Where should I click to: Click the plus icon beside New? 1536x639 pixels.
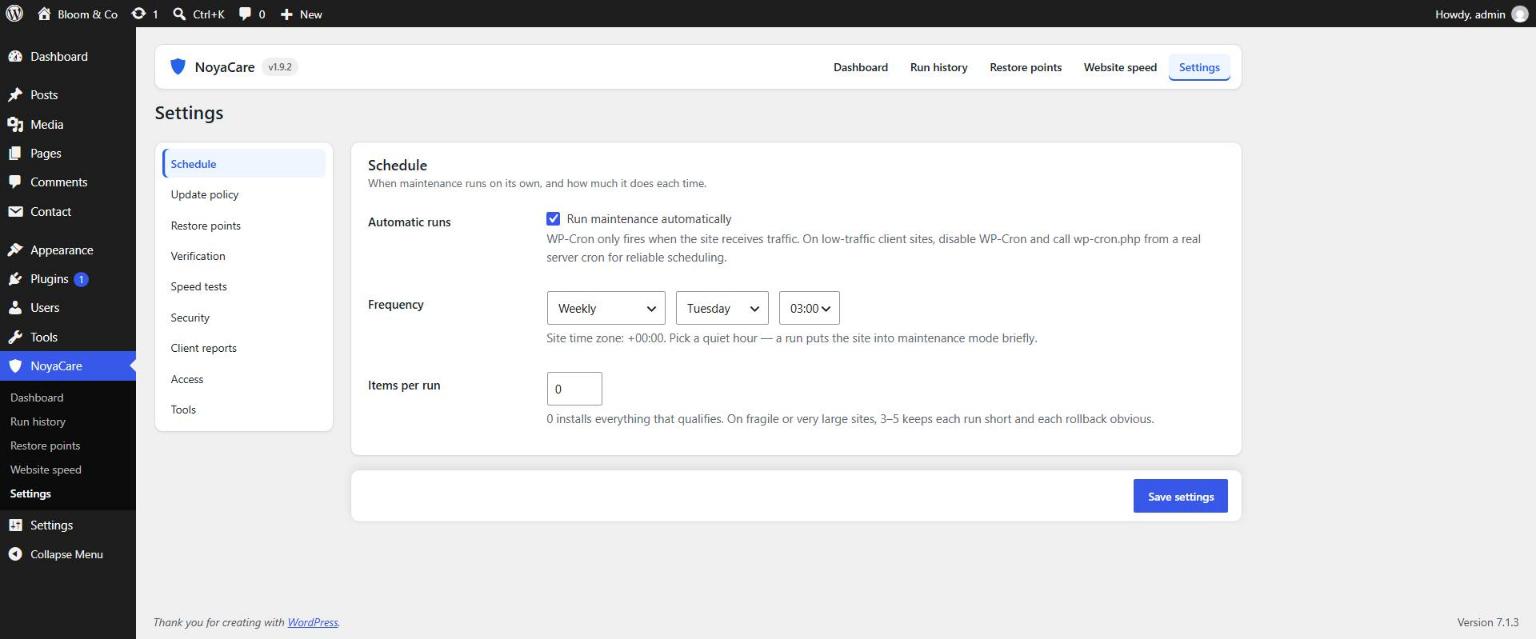coord(286,14)
